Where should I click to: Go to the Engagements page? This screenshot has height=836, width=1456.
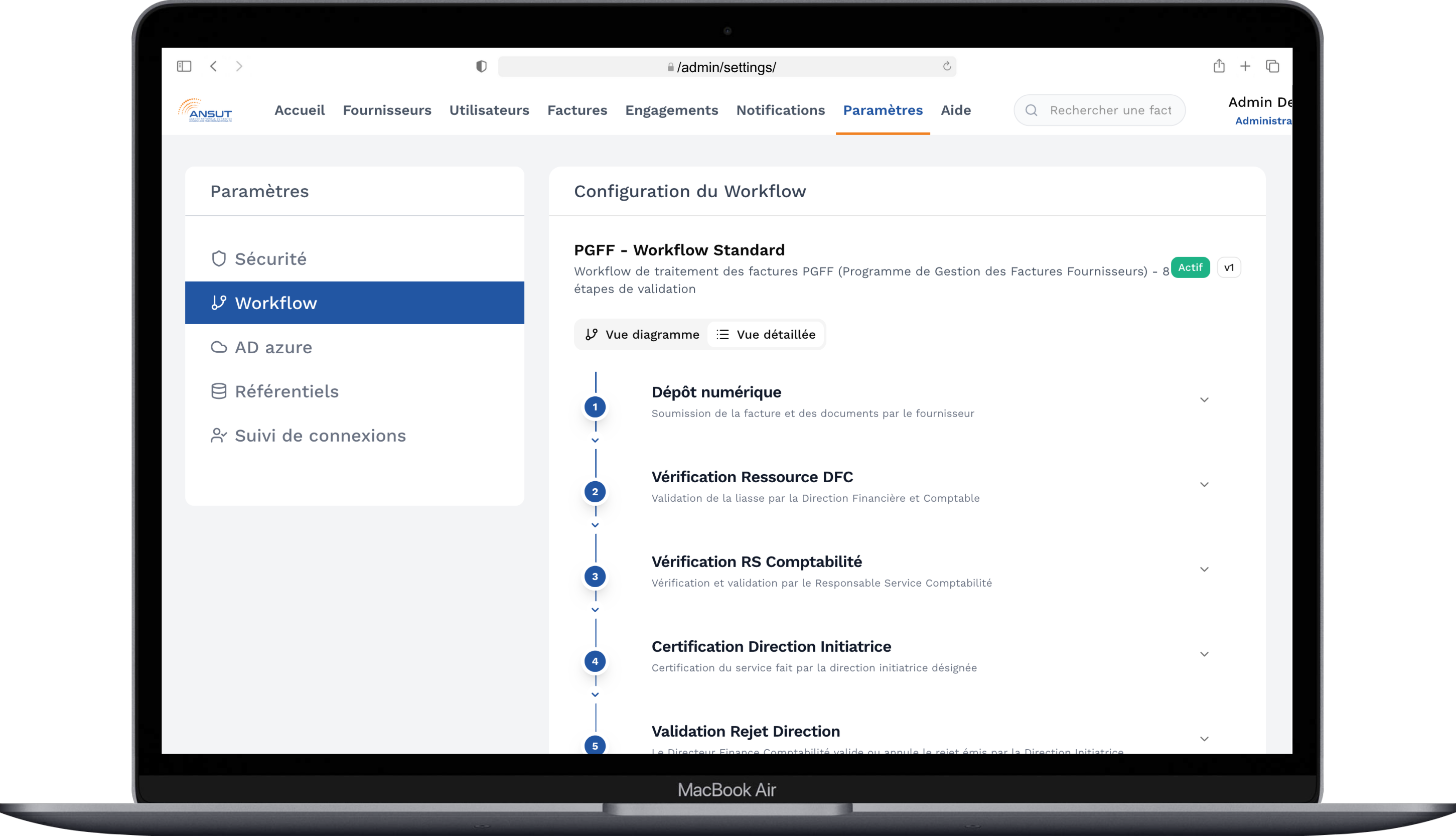(671, 110)
